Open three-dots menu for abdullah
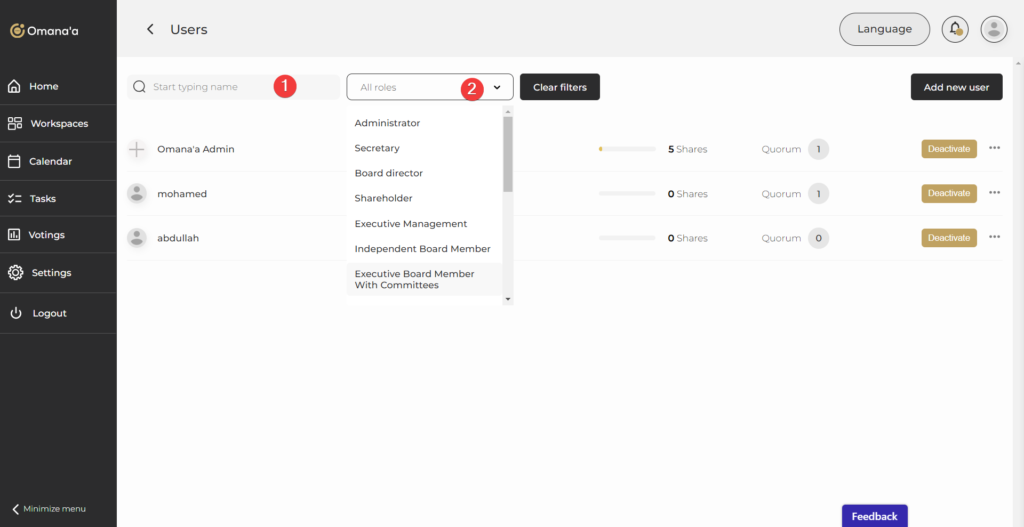The image size is (1024, 527). coord(994,237)
